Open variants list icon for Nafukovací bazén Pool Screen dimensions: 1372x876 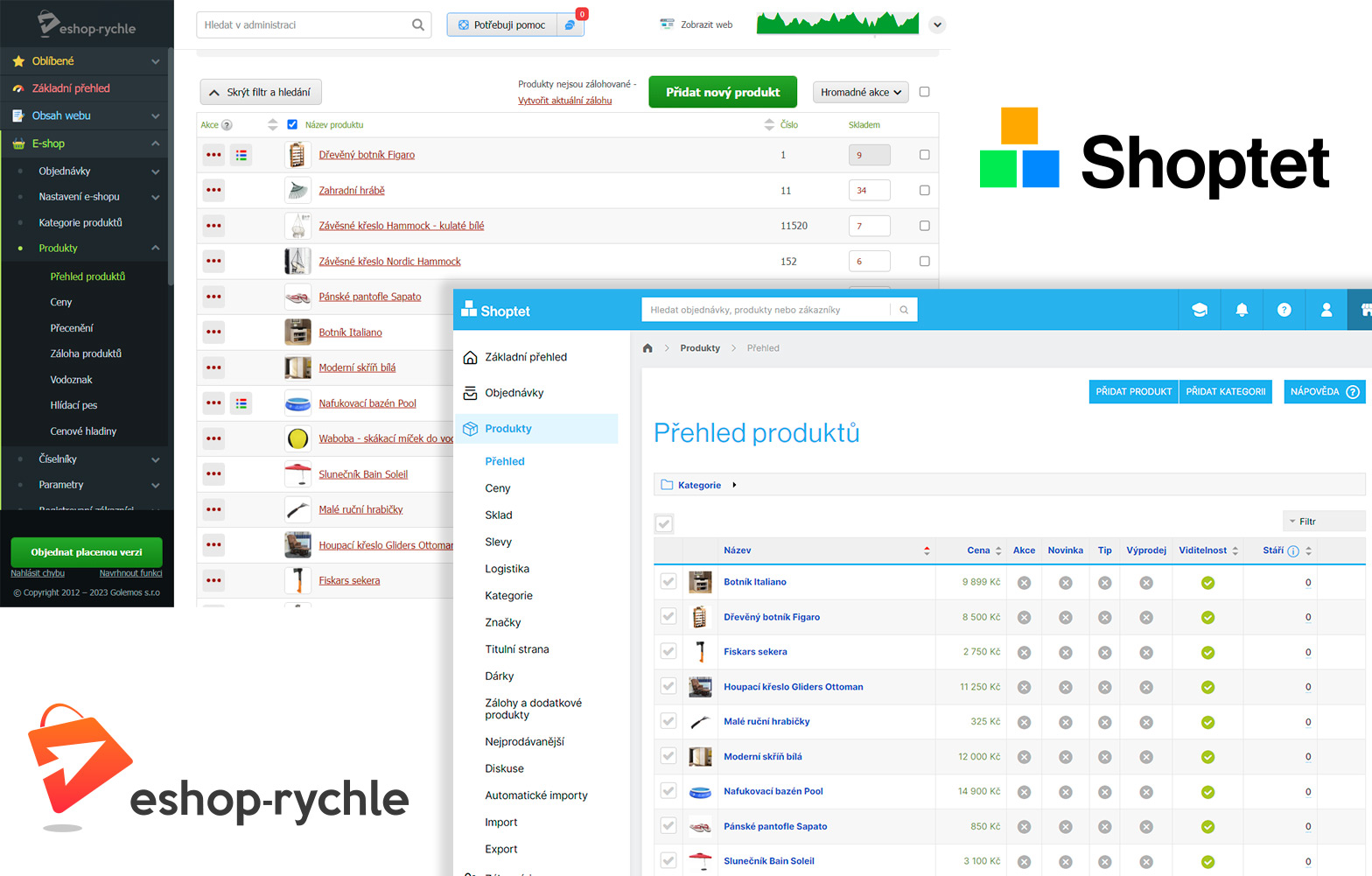coord(241,403)
